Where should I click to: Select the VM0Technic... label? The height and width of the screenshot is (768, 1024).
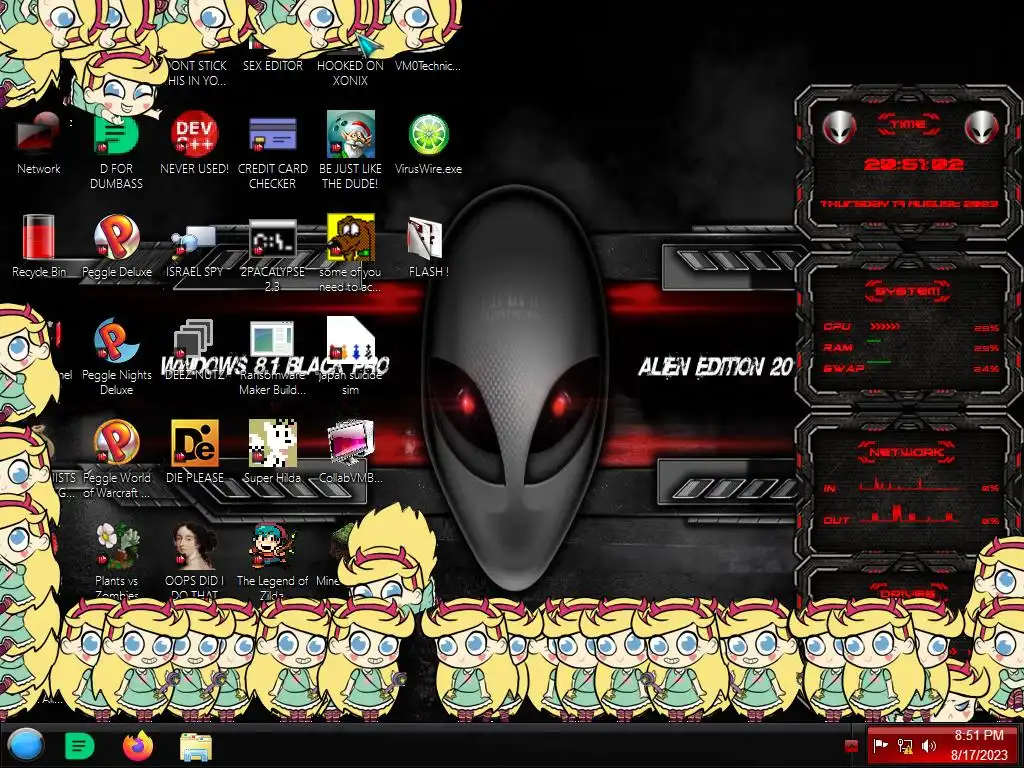pyautogui.click(x=428, y=65)
